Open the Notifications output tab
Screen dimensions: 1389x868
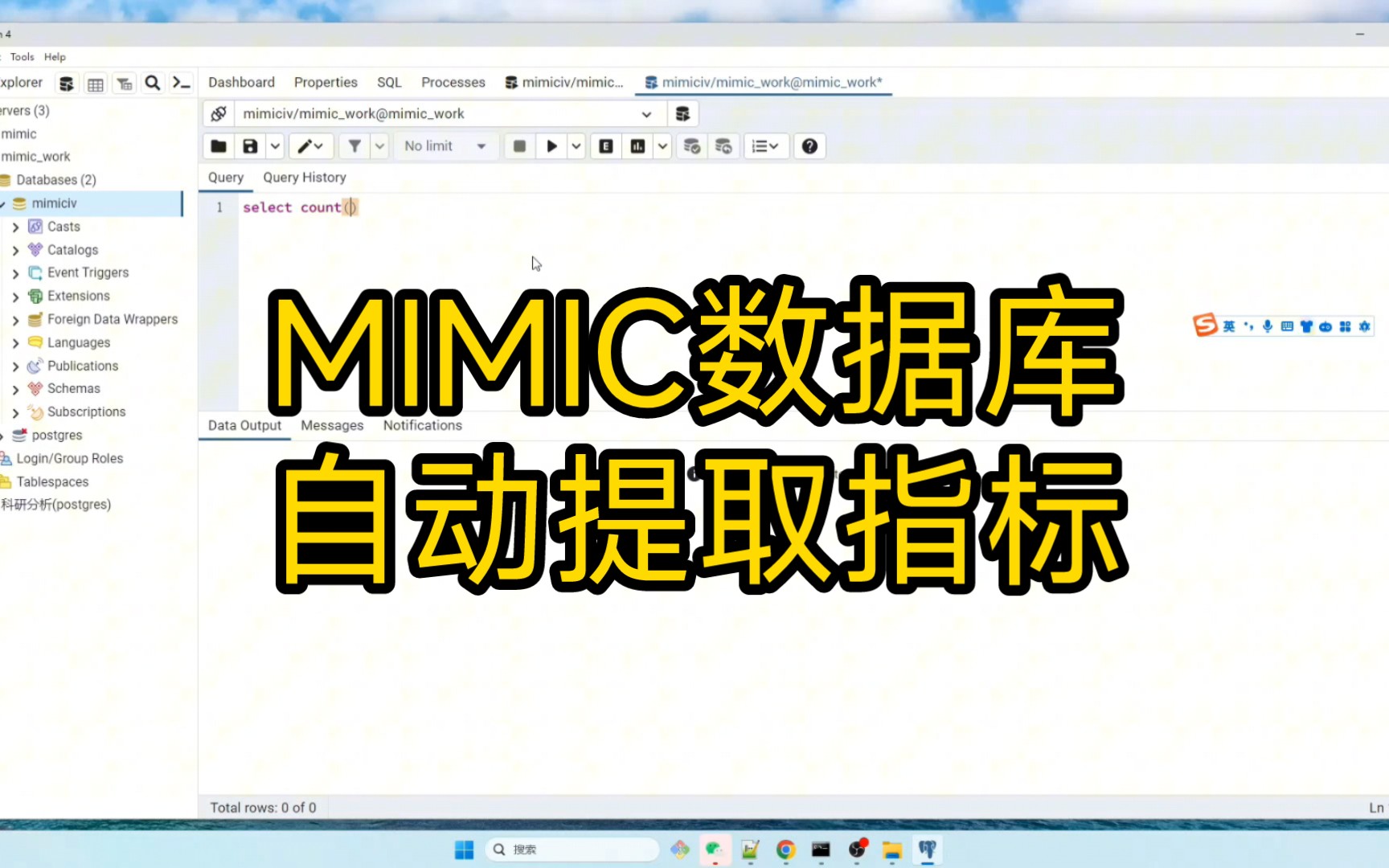pos(423,425)
